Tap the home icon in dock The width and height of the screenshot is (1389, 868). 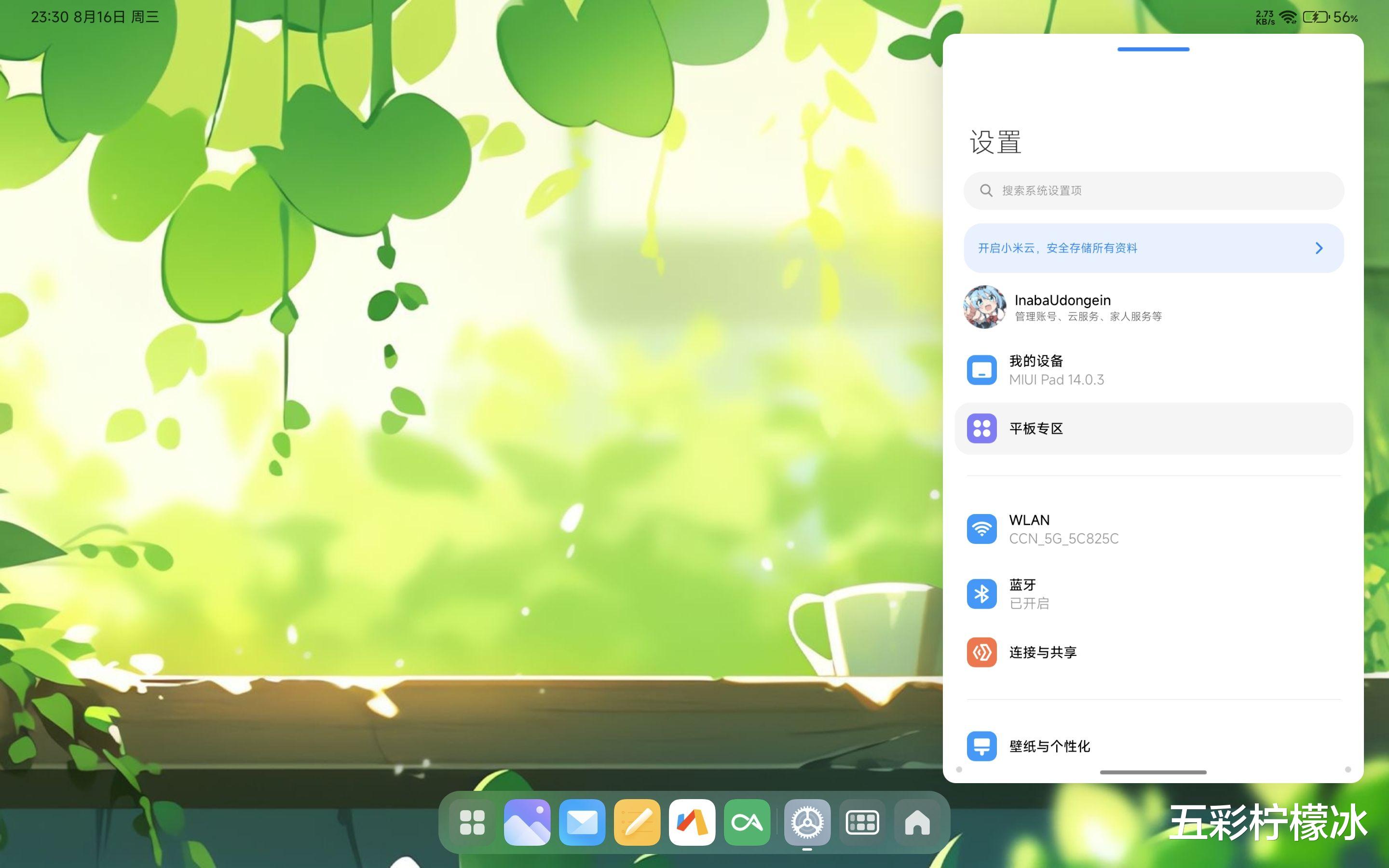point(917,822)
